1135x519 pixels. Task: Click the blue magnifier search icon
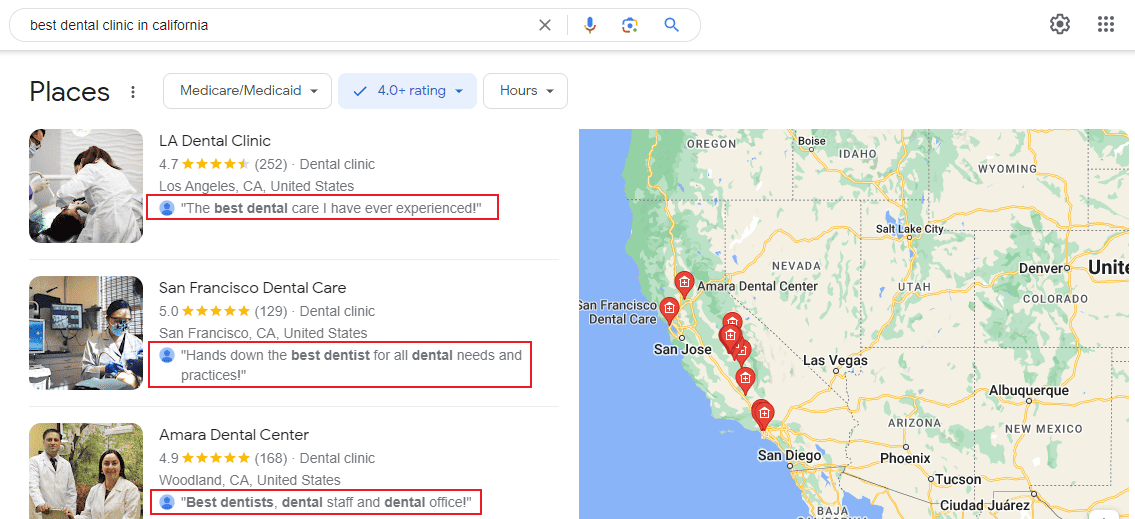coord(672,25)
